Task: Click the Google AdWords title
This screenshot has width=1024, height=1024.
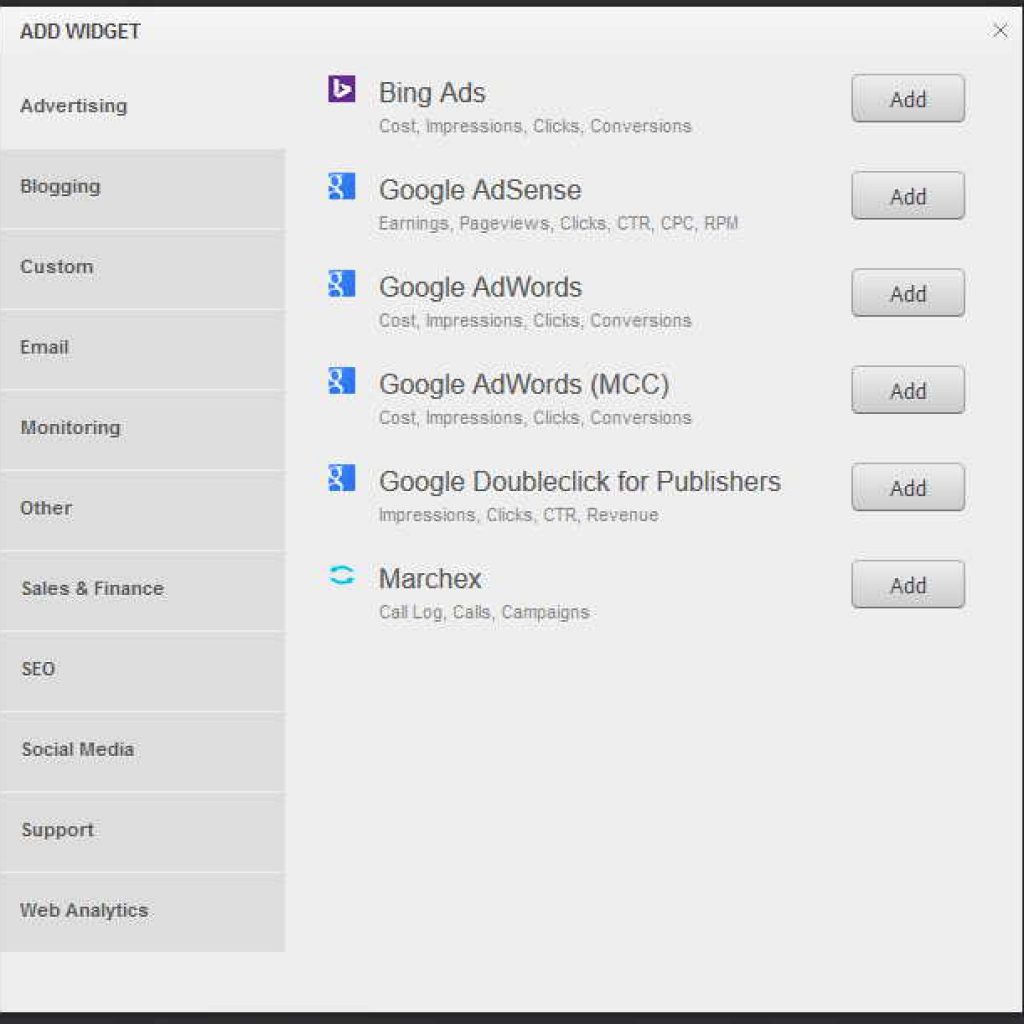Action: point(480,287)
